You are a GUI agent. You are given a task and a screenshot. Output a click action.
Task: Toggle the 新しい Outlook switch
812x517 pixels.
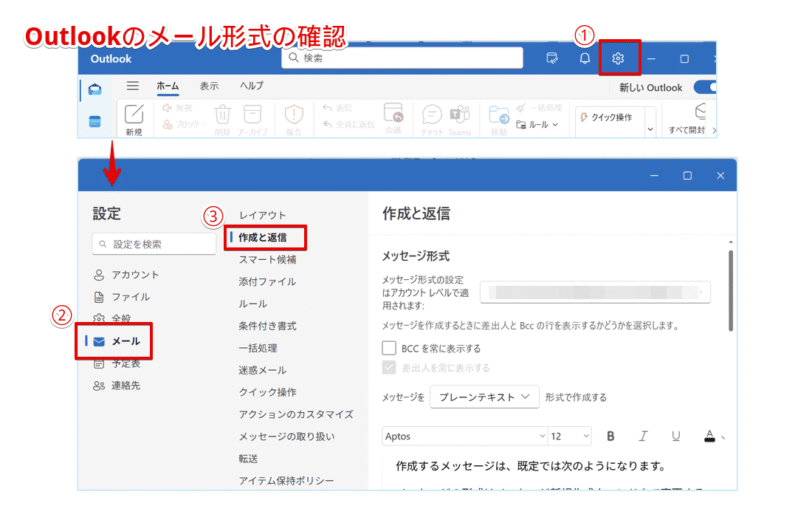coord(705,87)
